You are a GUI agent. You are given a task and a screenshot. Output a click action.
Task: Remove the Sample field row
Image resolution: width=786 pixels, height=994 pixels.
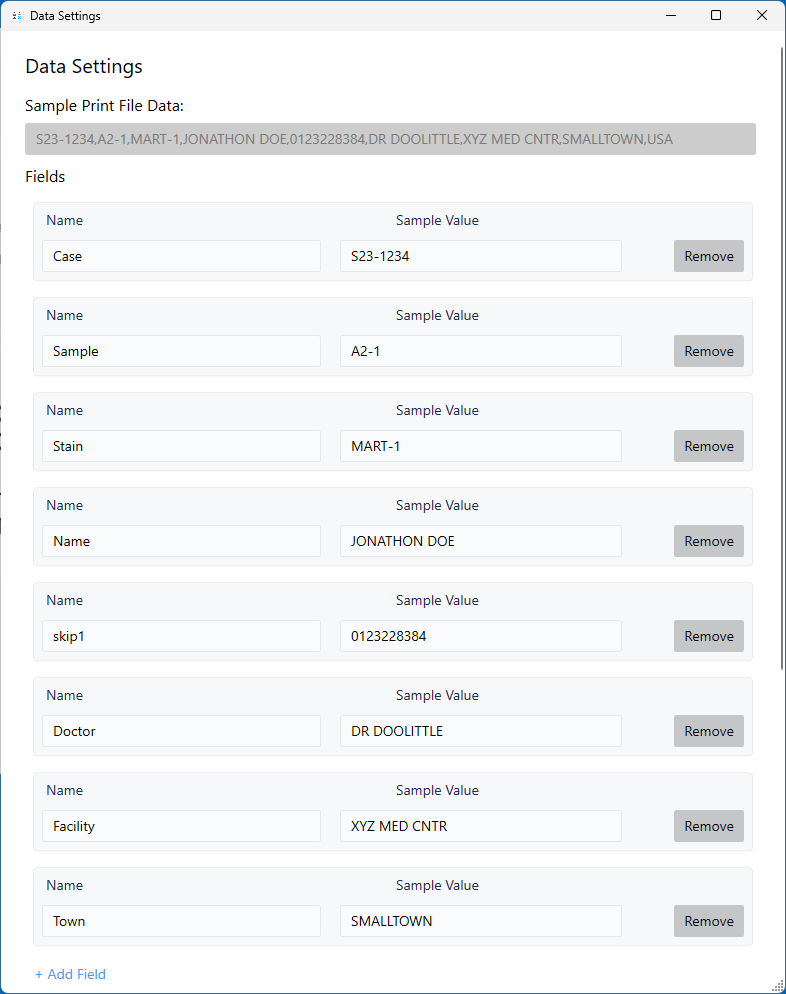(x=708, y=351)
